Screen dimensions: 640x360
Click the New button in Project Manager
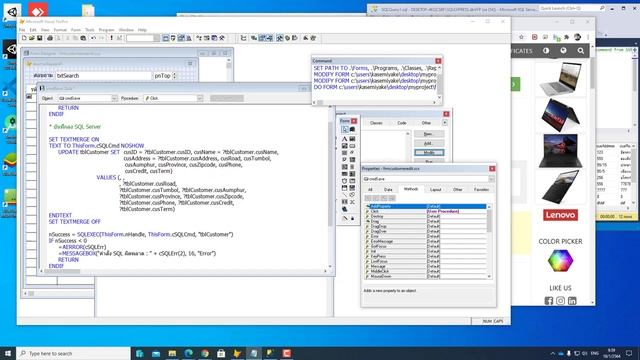pyautogui.click(x=429, y=134)
